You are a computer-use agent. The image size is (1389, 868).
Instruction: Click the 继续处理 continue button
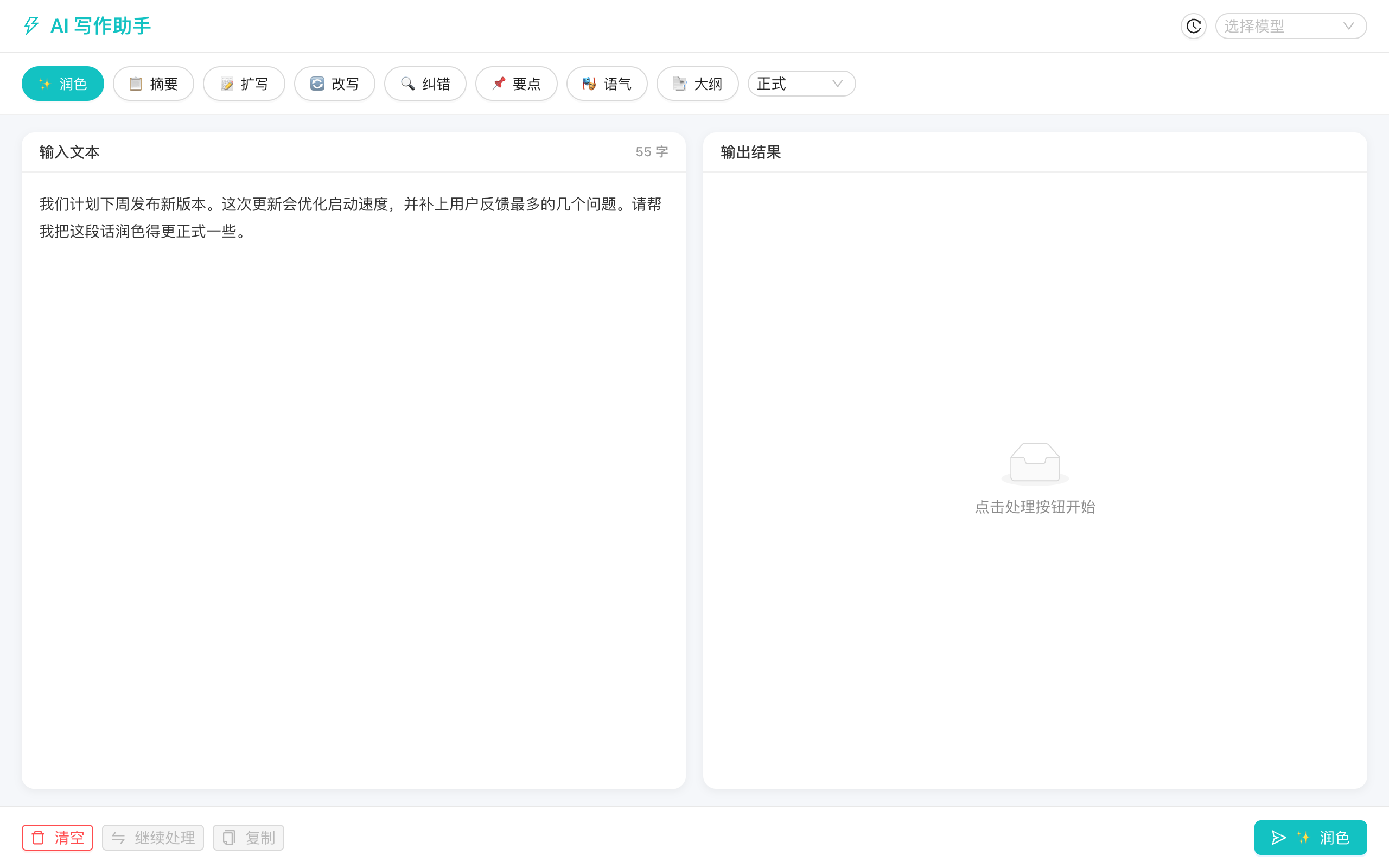coord(152,838)
